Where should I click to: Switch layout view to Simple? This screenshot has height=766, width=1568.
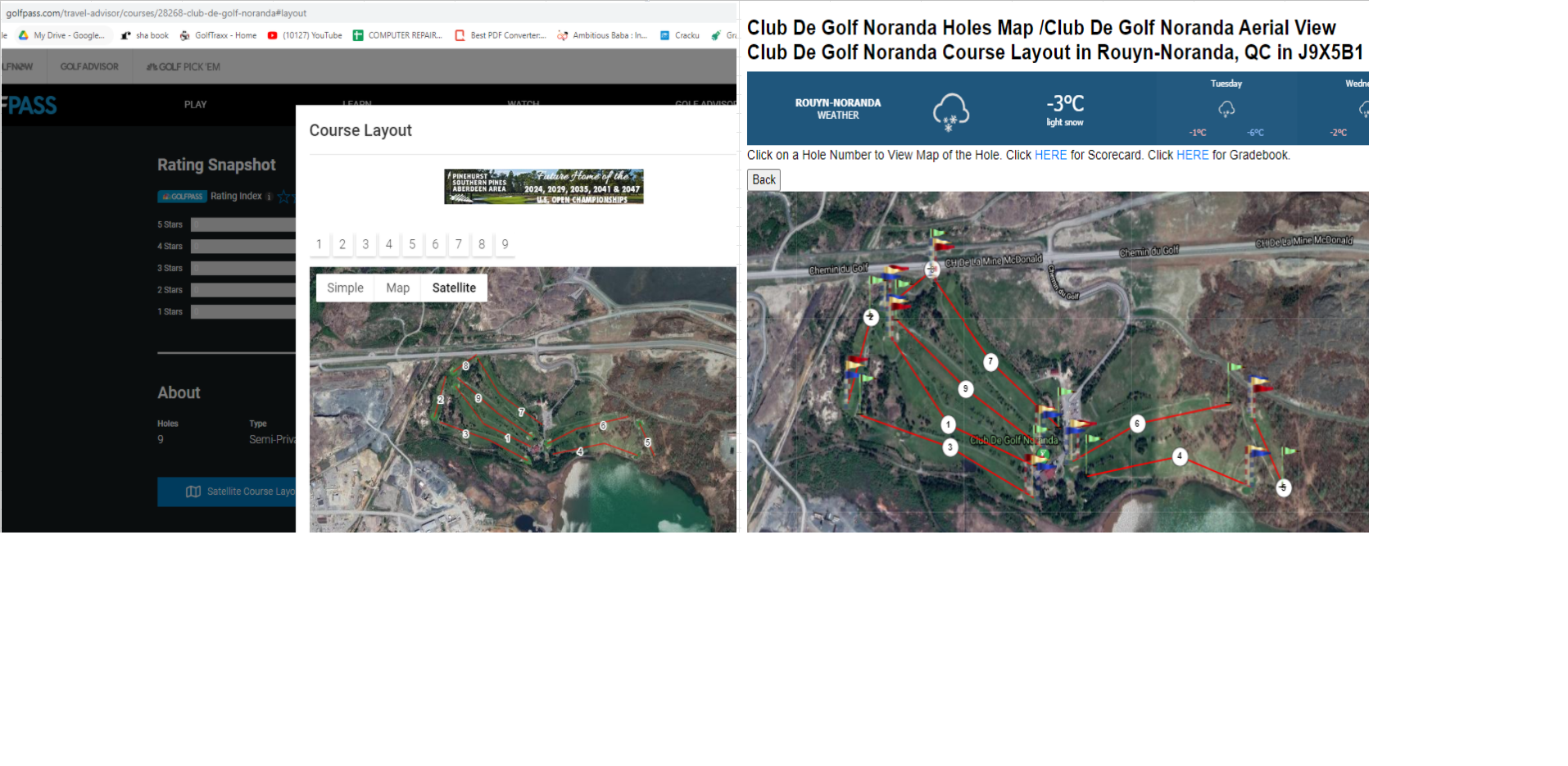tap(345, 288)
